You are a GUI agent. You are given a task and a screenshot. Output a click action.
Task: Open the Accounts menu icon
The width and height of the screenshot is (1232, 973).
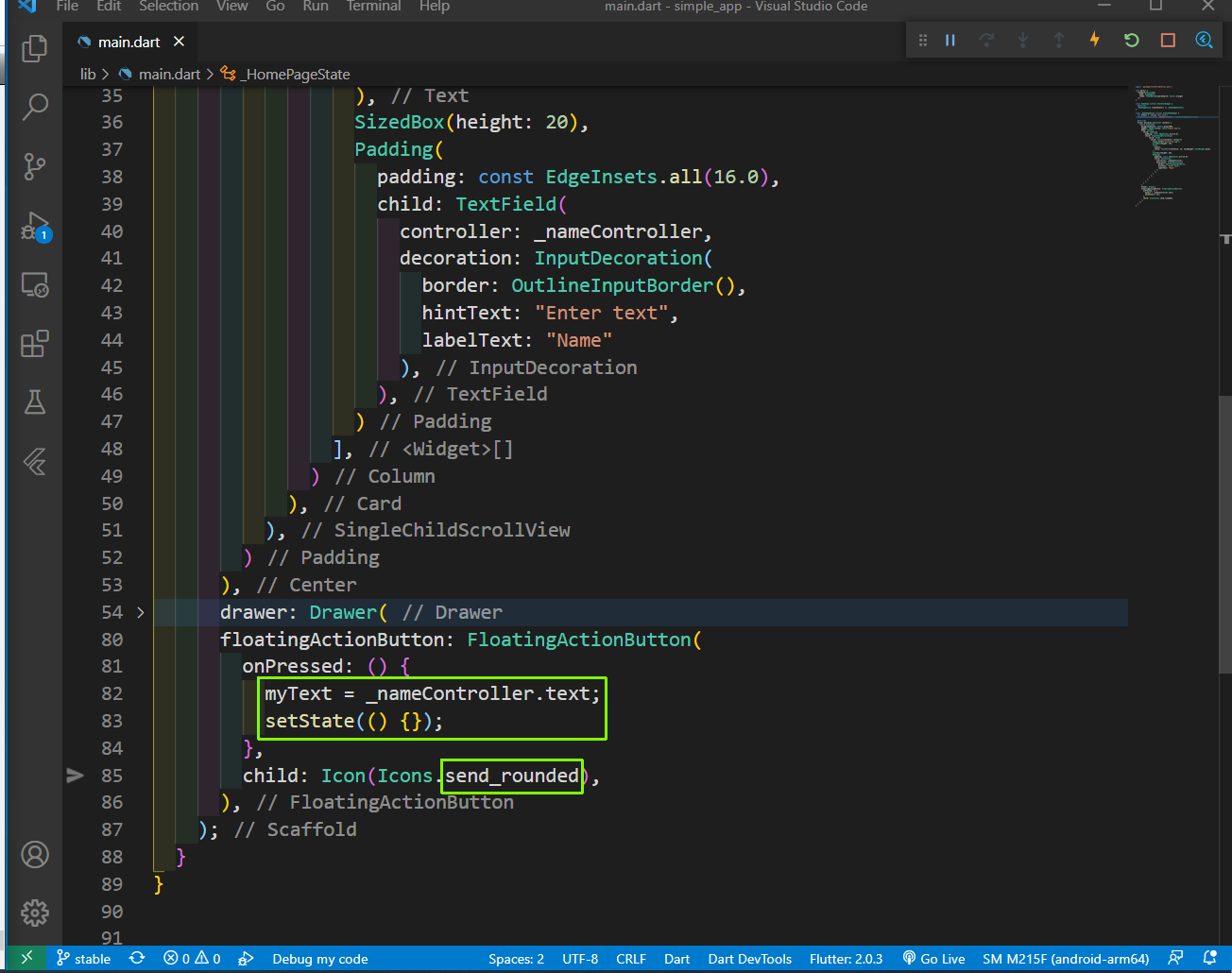pos(35,855)
